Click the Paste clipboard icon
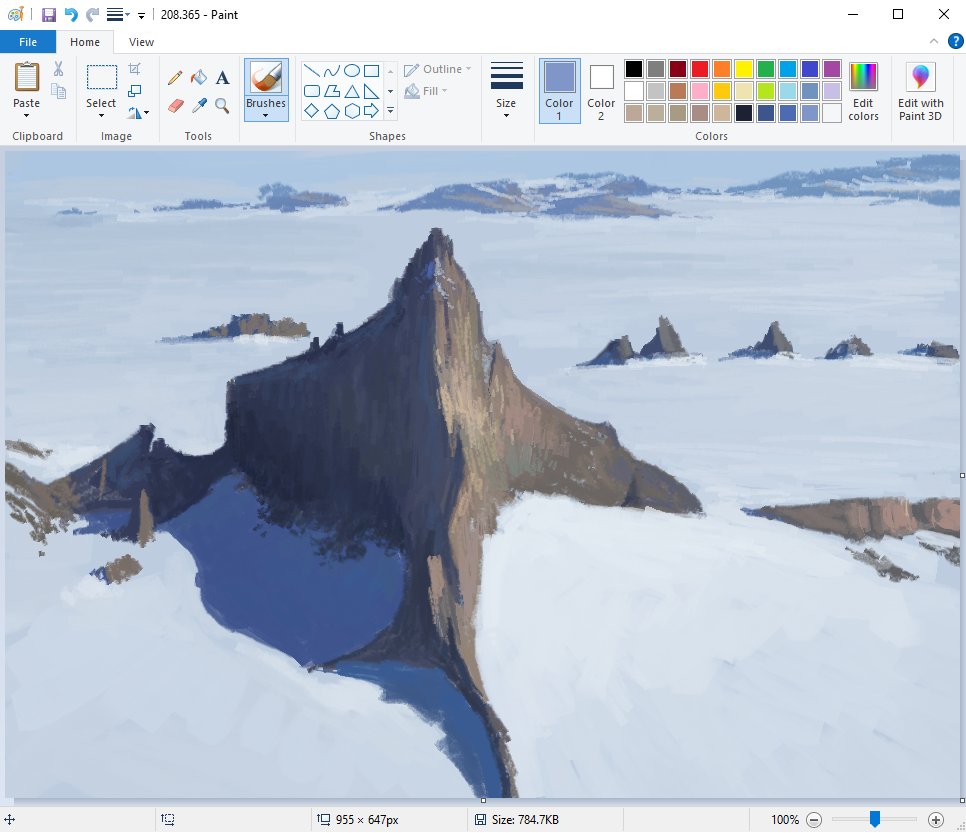Screen dimensions: 966x833 26,77
